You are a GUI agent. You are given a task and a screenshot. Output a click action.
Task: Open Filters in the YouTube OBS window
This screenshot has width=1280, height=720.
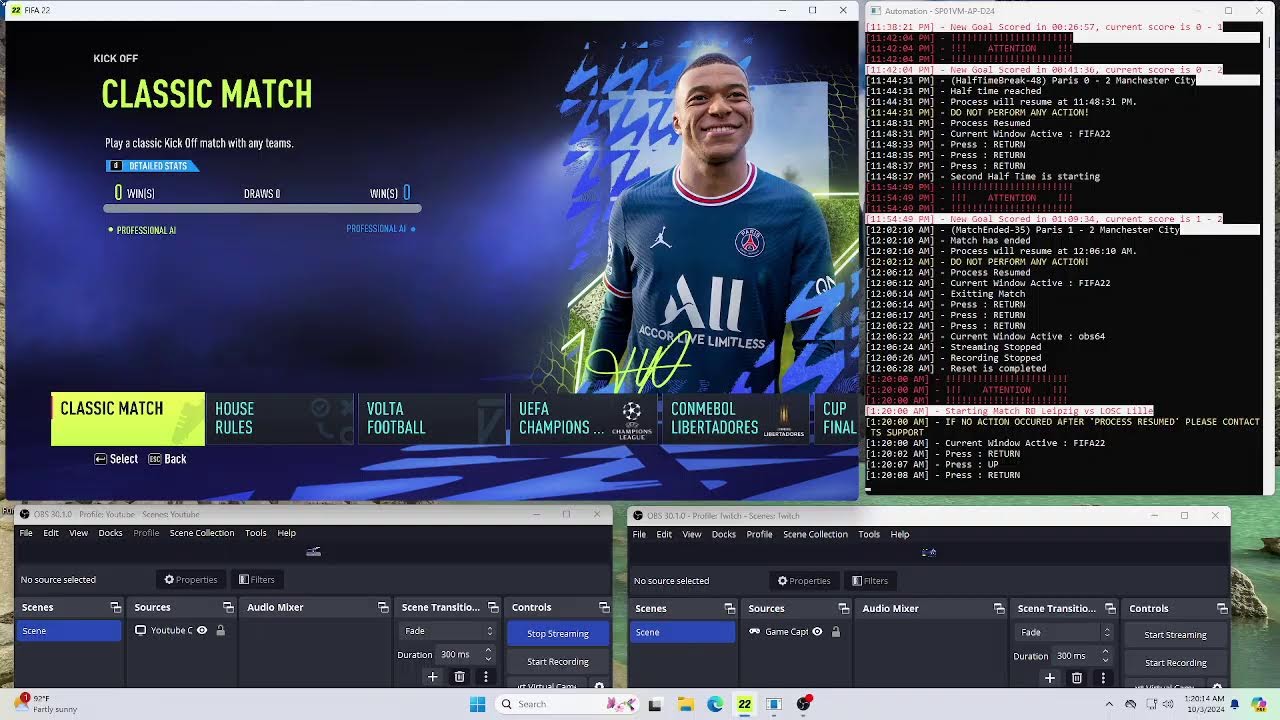(x=256, y=579)
